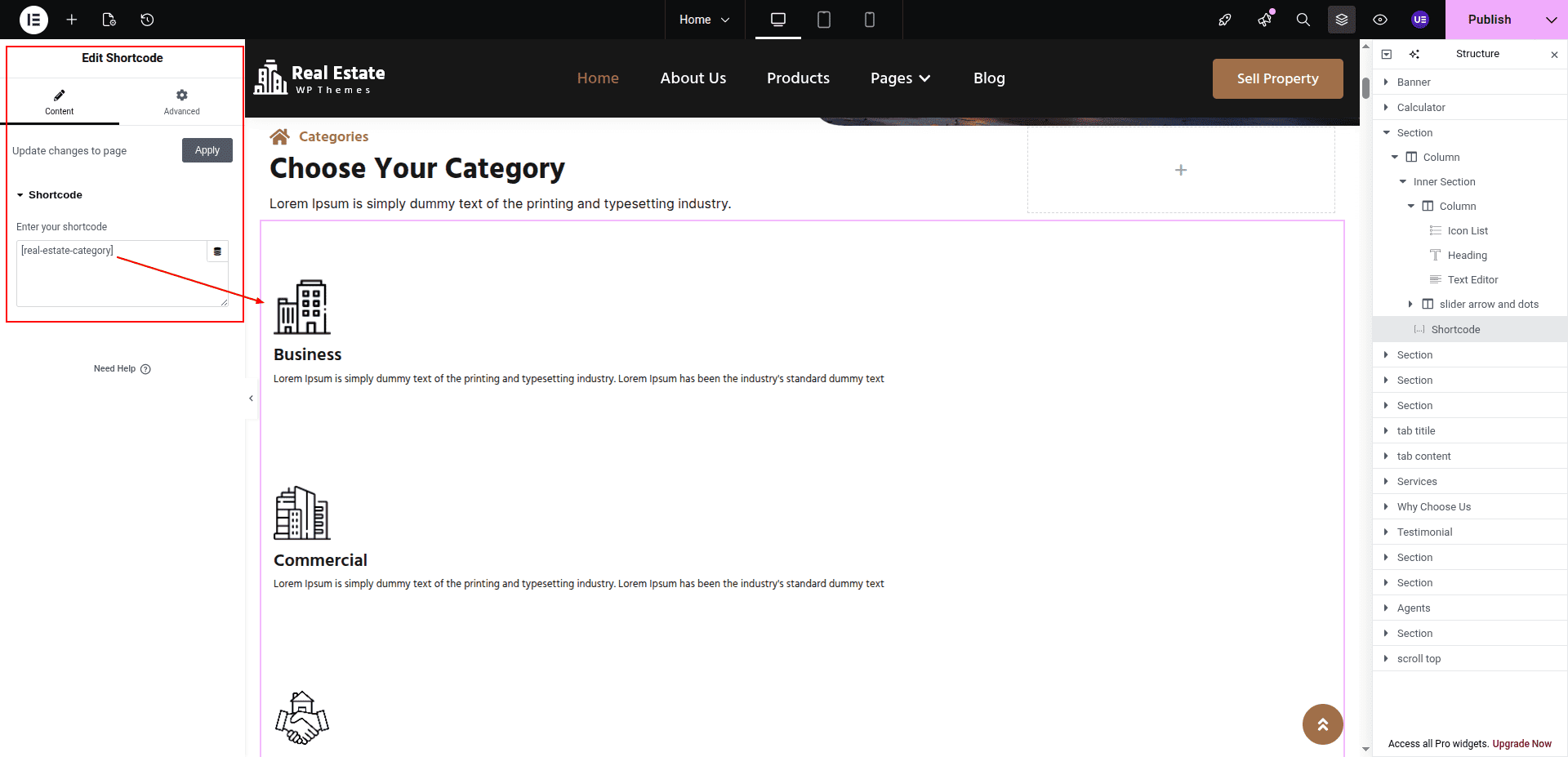Click the dynamic tags icon in shortcode field
This screenshot has height=757, width=1568.
point(217,252)
